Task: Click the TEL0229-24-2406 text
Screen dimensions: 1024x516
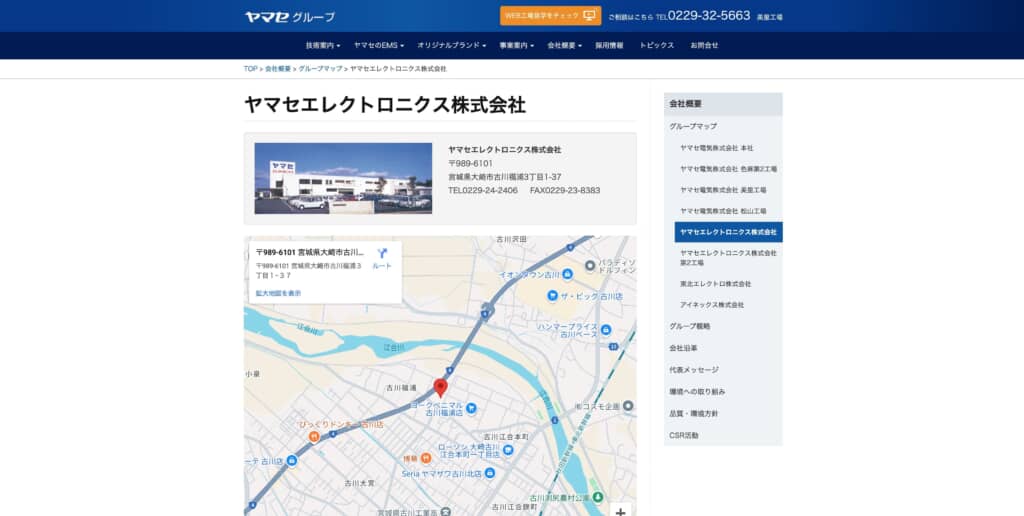Action: (483, 191)
